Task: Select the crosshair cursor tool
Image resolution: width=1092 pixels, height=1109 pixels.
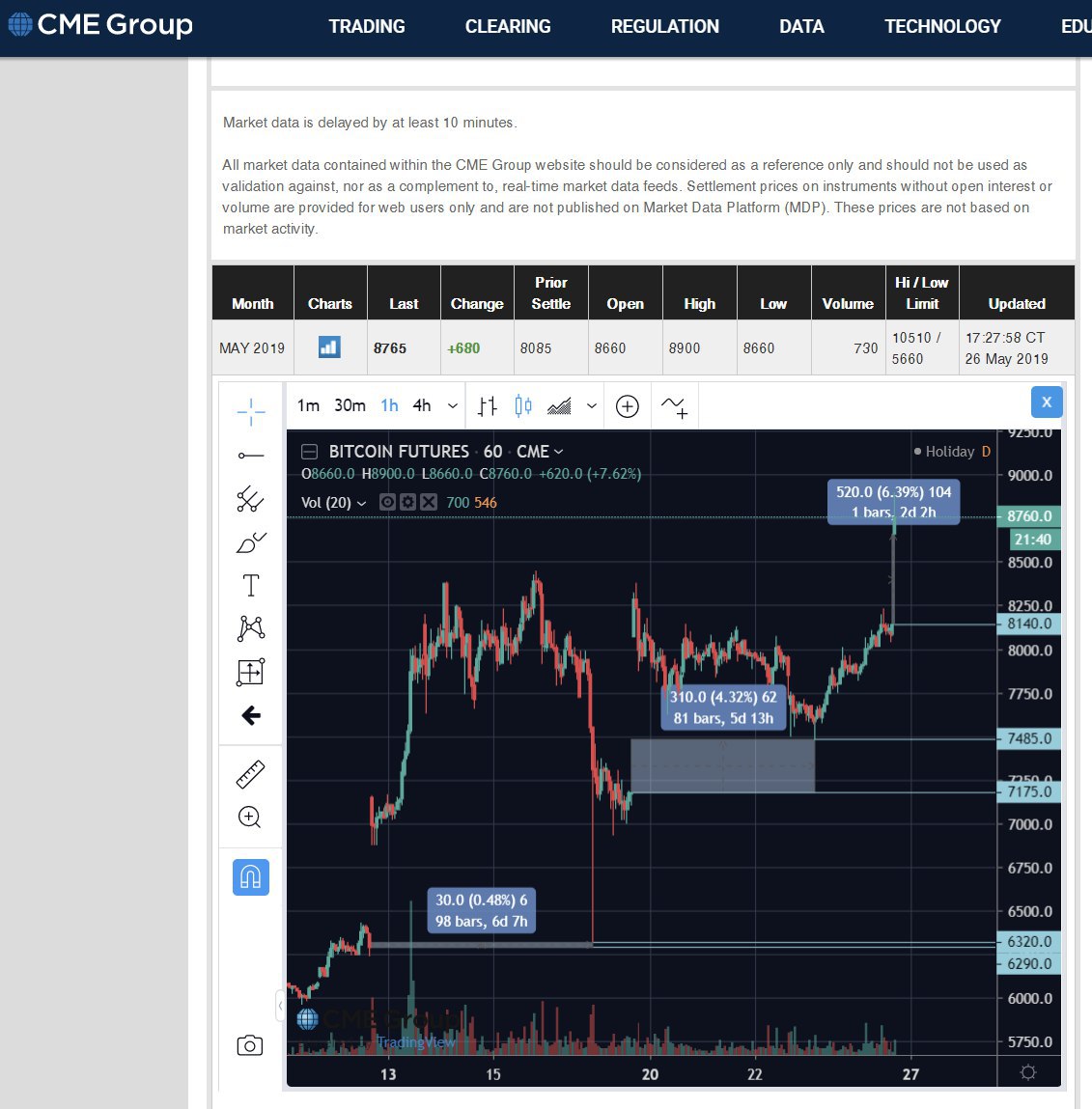Action: click(x=250, y=411)
